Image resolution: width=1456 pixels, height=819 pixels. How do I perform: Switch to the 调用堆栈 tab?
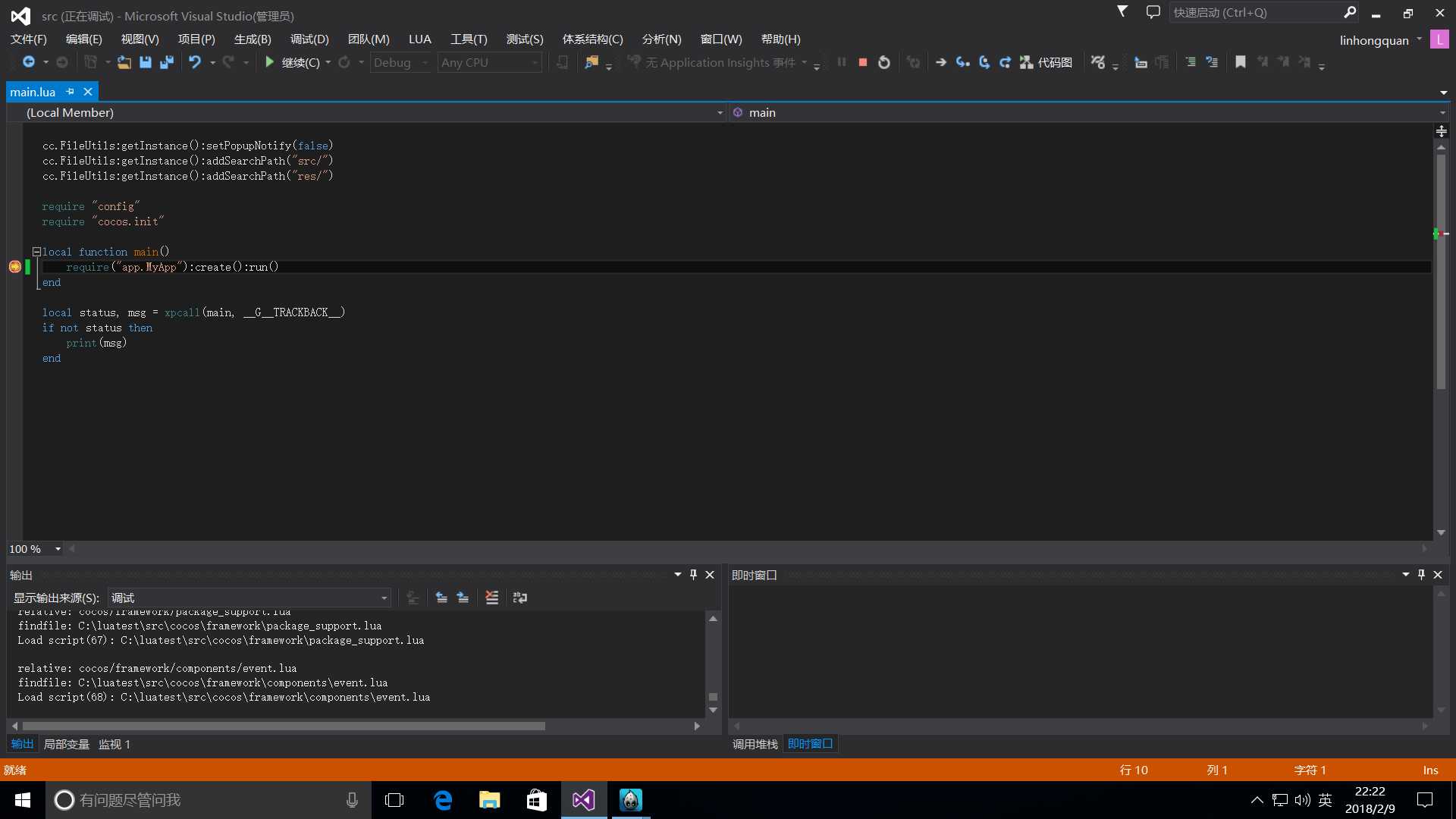click(x=755, y=744)
